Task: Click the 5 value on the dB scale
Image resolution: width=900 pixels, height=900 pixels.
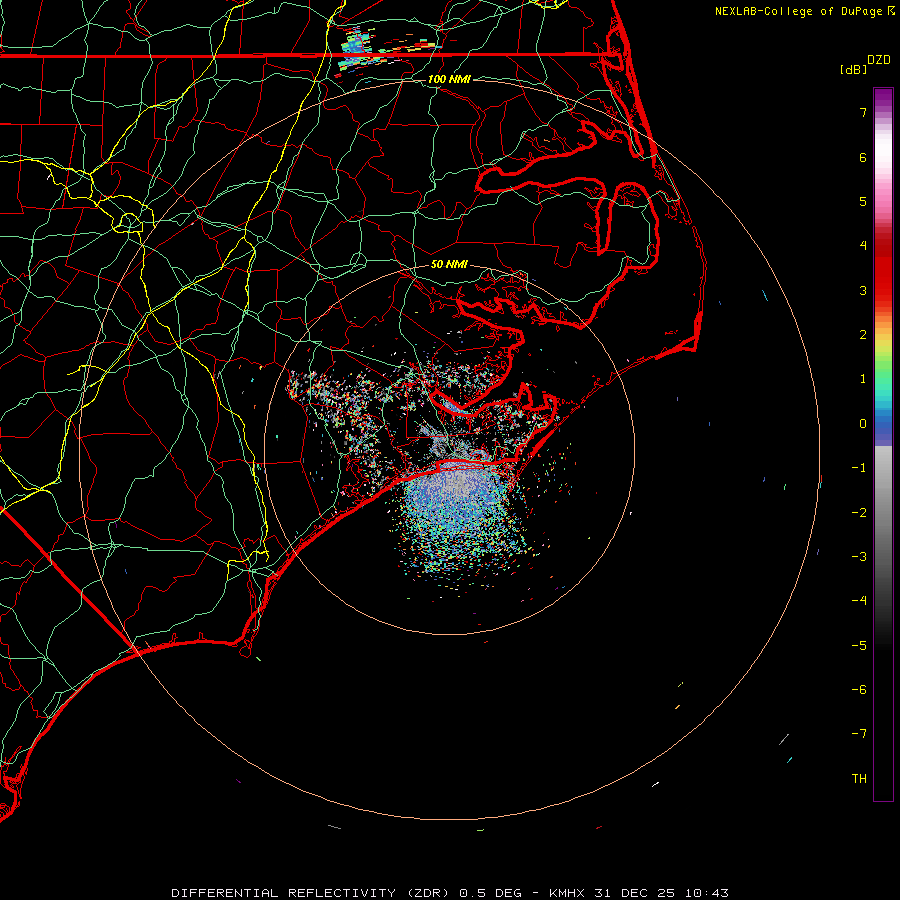Action: pyautogui.click(x=862, y=201)
